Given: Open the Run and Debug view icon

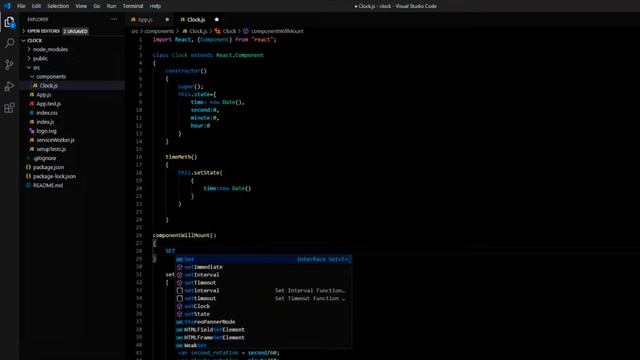Looking at the screenshot, I should 9,86.
